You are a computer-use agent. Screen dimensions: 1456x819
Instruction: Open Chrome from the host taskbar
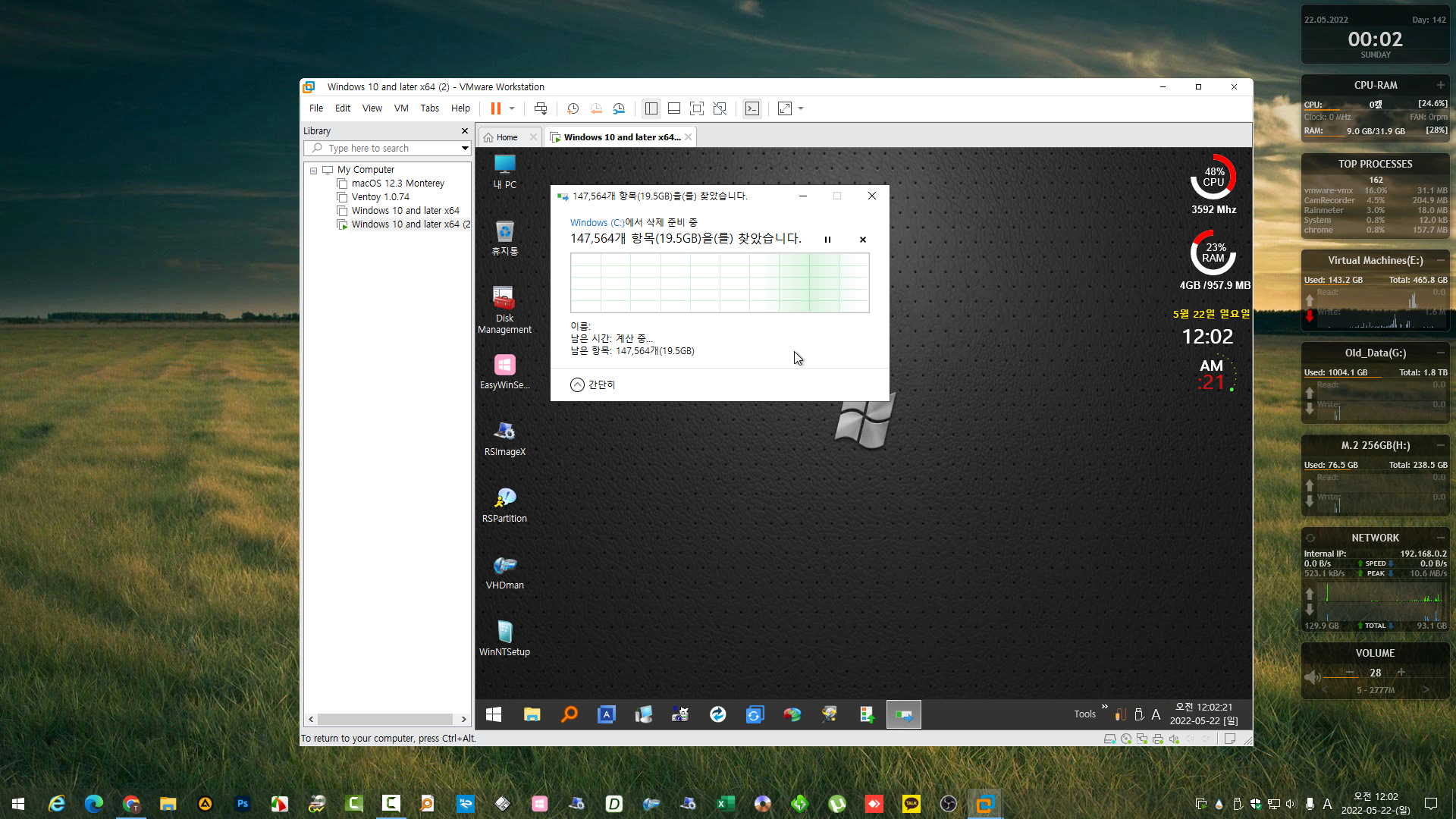(131, 804)
